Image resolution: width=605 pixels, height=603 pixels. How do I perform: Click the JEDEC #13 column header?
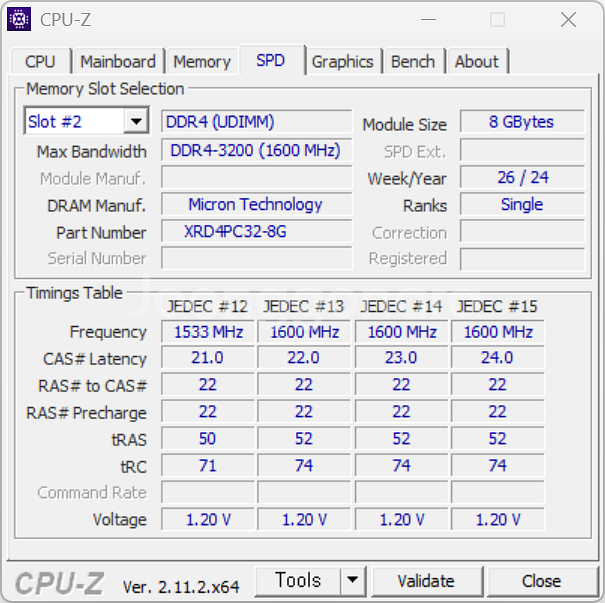click(304, 307)
